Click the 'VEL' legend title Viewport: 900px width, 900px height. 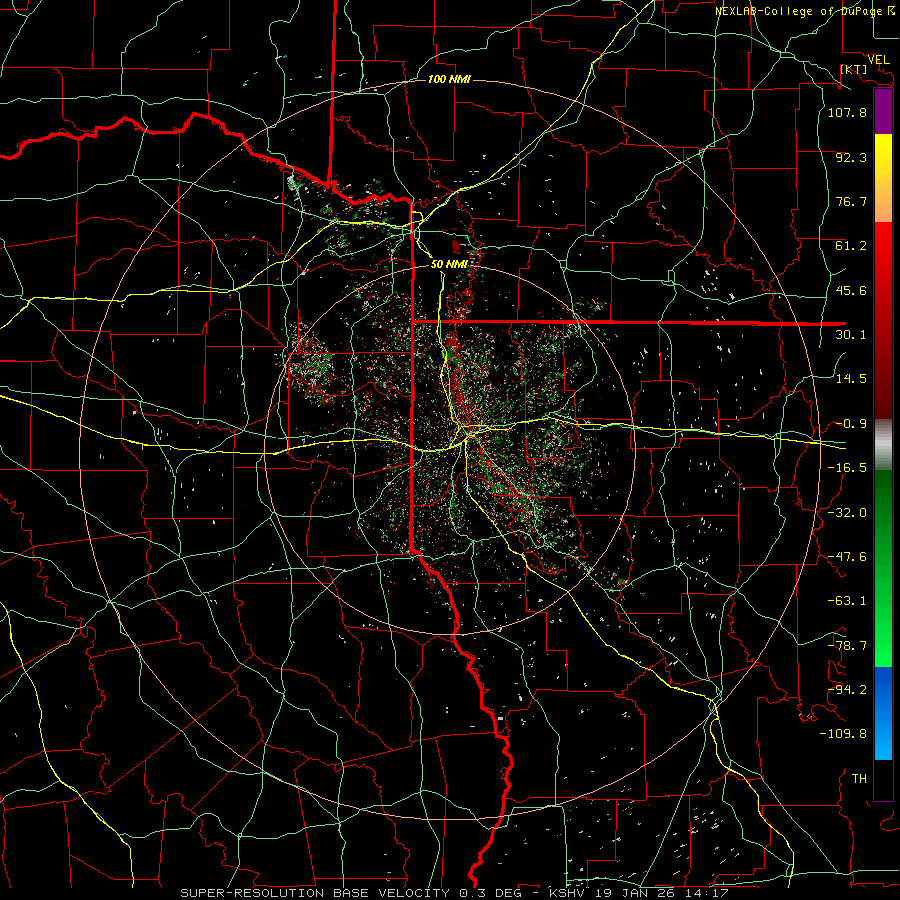[x=878, y=60]
